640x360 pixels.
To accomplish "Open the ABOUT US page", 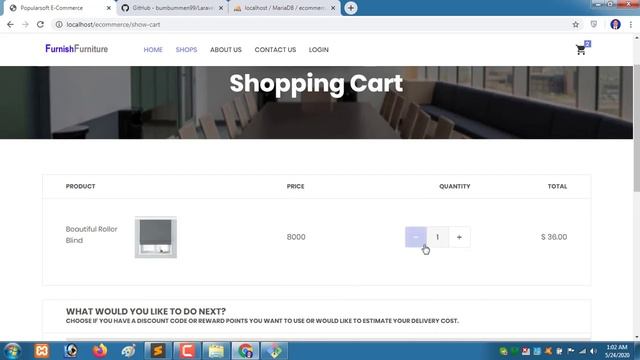I will pyautogui.click(x=226, y=50).
